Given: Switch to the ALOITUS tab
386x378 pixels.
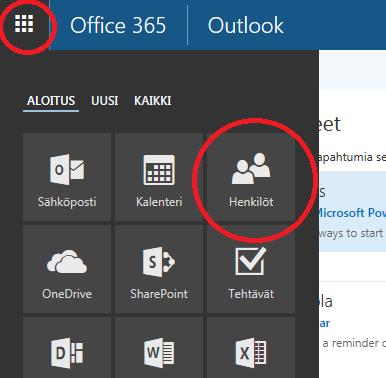Looking at the screenshot, I should tap(51, 101).
